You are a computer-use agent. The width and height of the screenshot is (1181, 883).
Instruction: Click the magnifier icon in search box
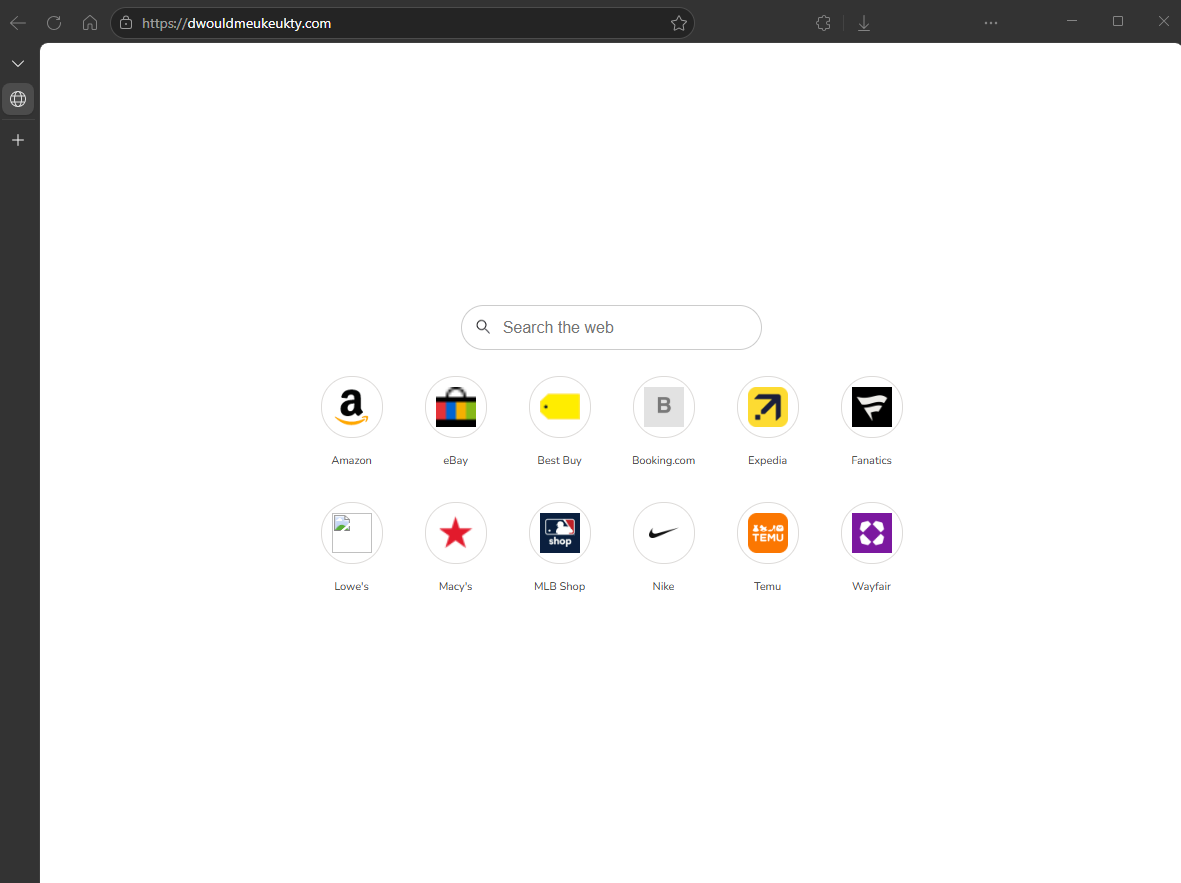pos(484,327)
